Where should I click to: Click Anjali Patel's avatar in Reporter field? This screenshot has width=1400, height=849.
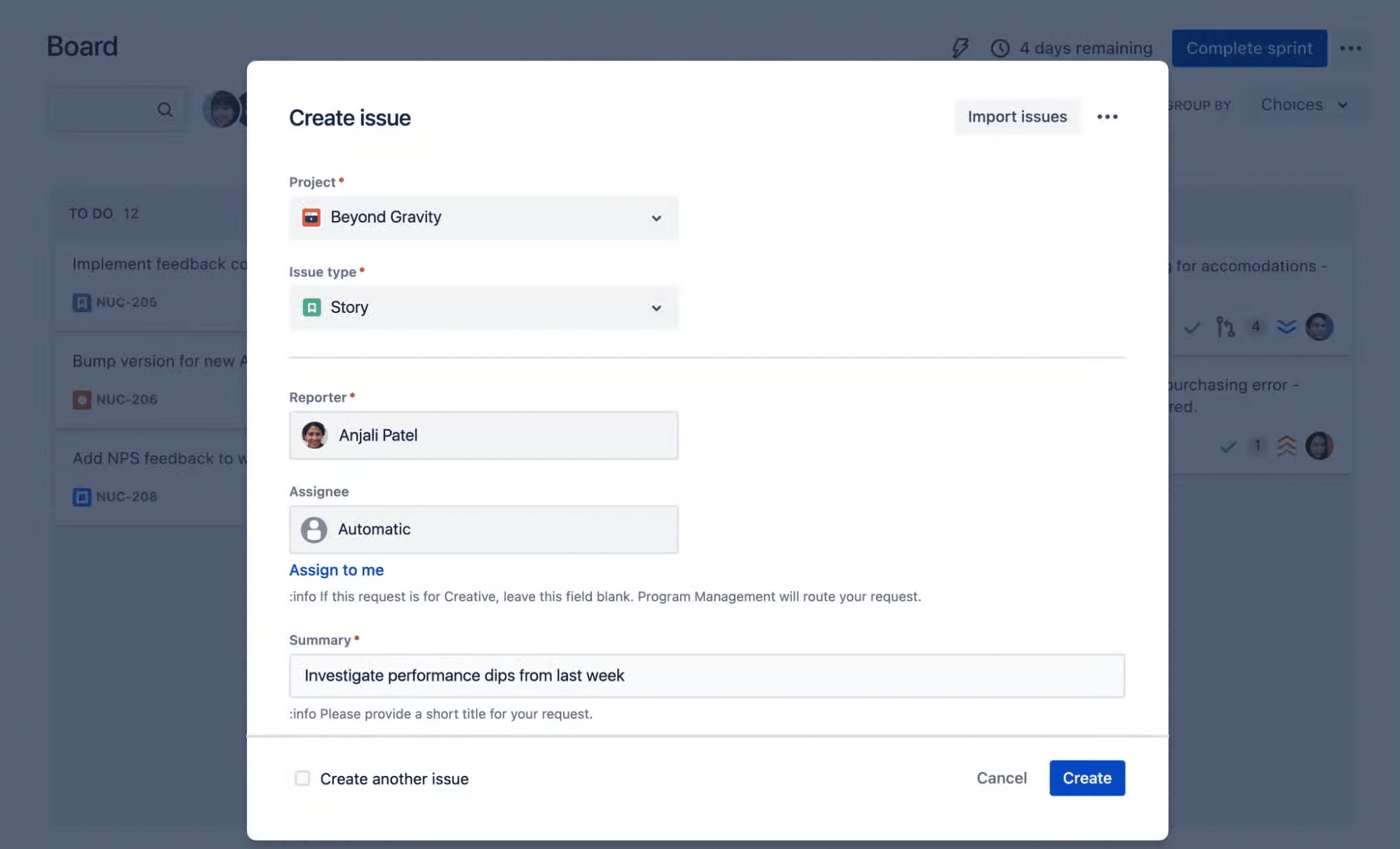point(314,435)
